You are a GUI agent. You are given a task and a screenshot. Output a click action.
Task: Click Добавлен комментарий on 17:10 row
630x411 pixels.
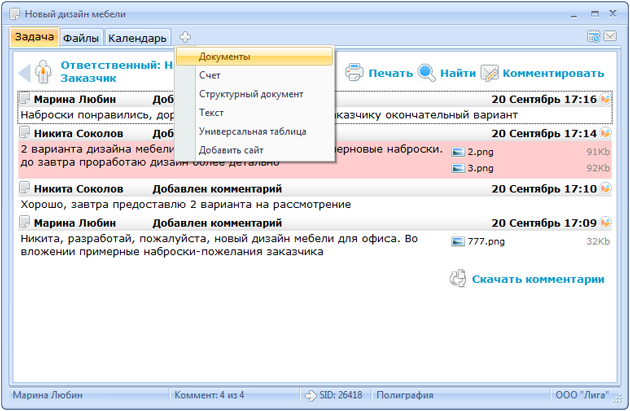217,189
